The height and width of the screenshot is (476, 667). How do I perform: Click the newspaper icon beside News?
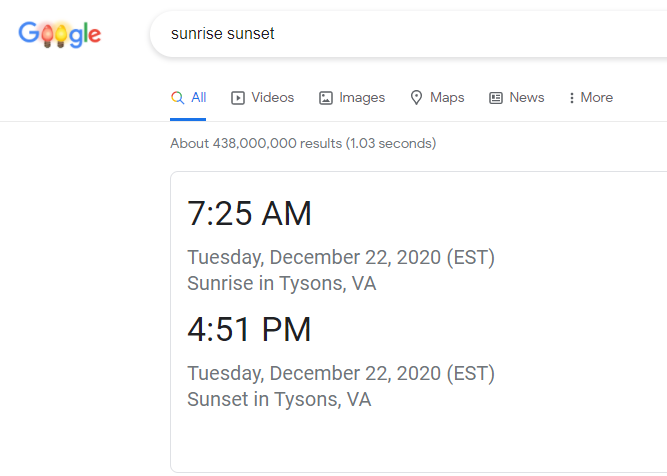(x=495, y=98)
